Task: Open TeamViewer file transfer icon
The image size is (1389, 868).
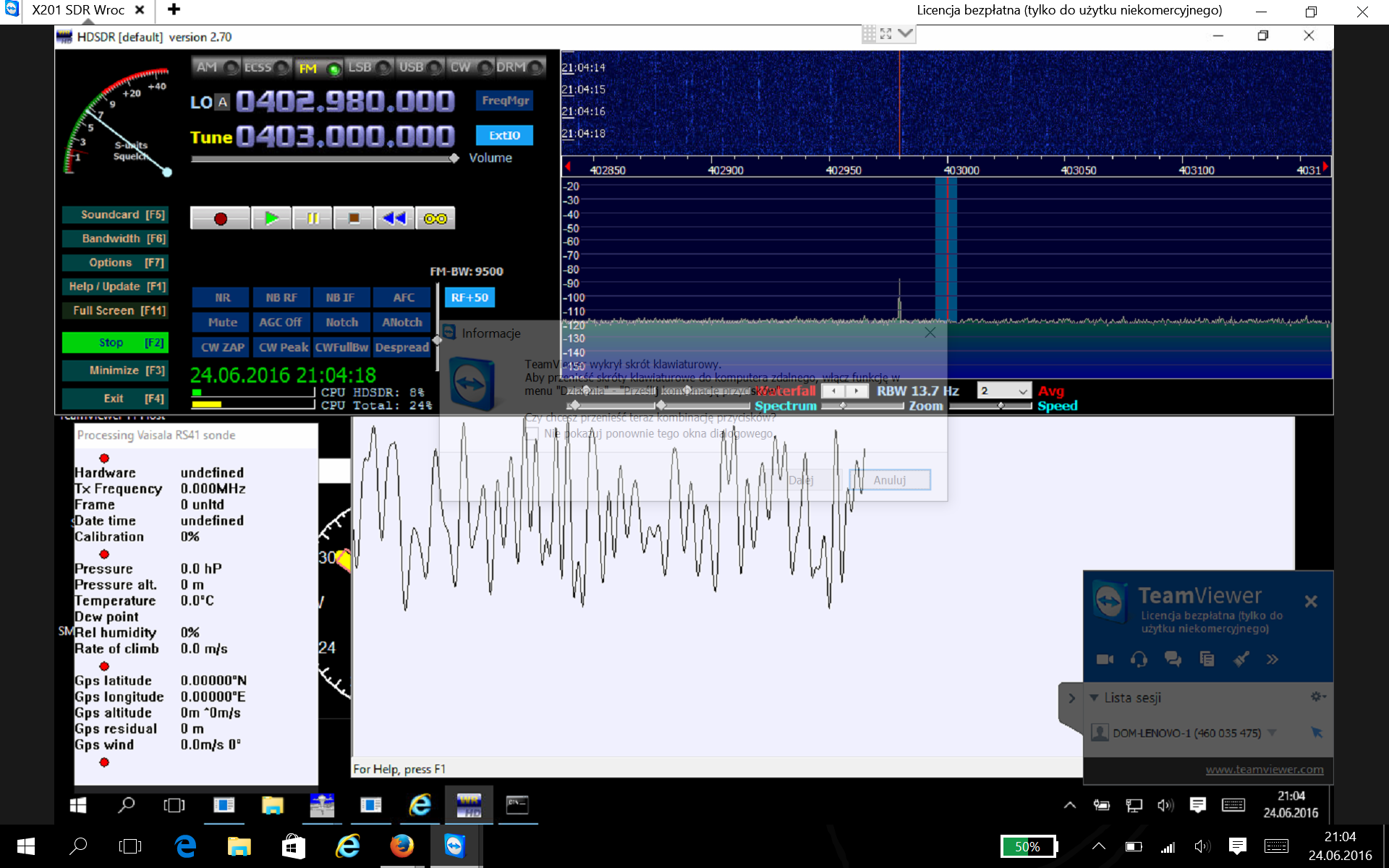Action: 1207,659
